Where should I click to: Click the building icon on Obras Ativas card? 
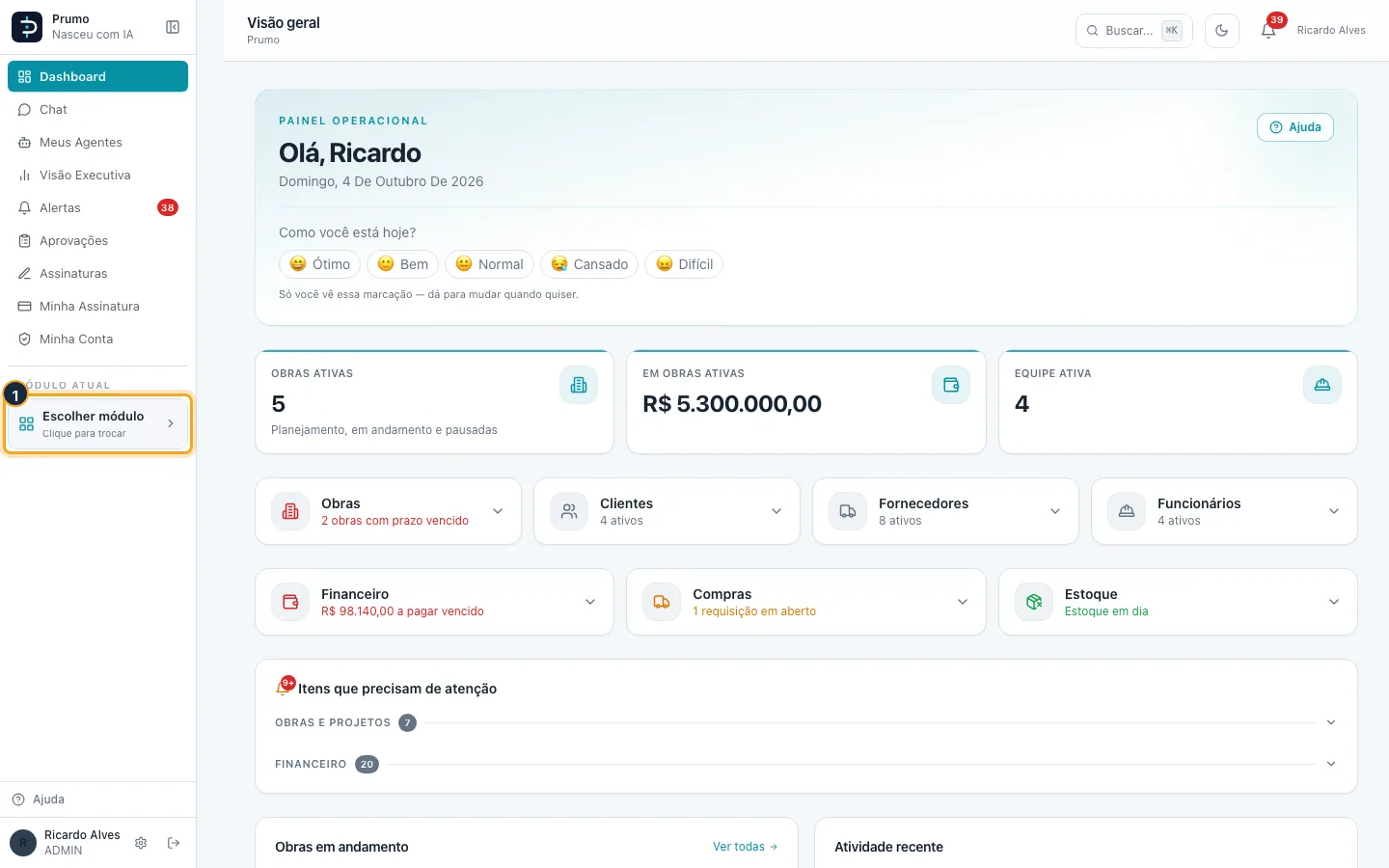coord(579,385)
